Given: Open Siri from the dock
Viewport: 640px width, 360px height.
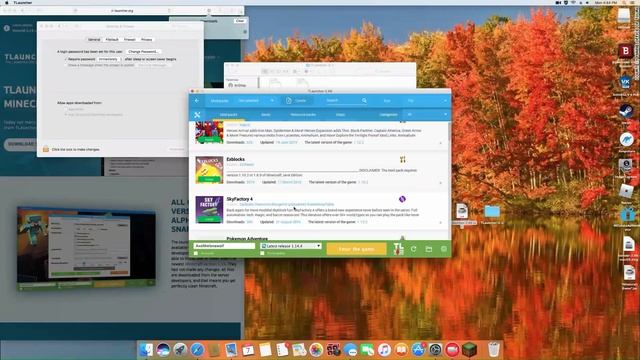Looking at the screenshot, I should [x=163, y=350].
